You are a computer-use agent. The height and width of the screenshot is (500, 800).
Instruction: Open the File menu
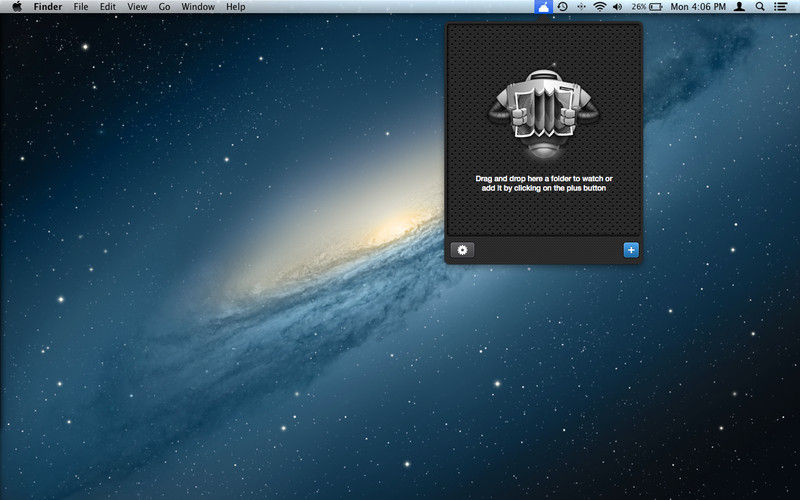[x=81, y=7]
